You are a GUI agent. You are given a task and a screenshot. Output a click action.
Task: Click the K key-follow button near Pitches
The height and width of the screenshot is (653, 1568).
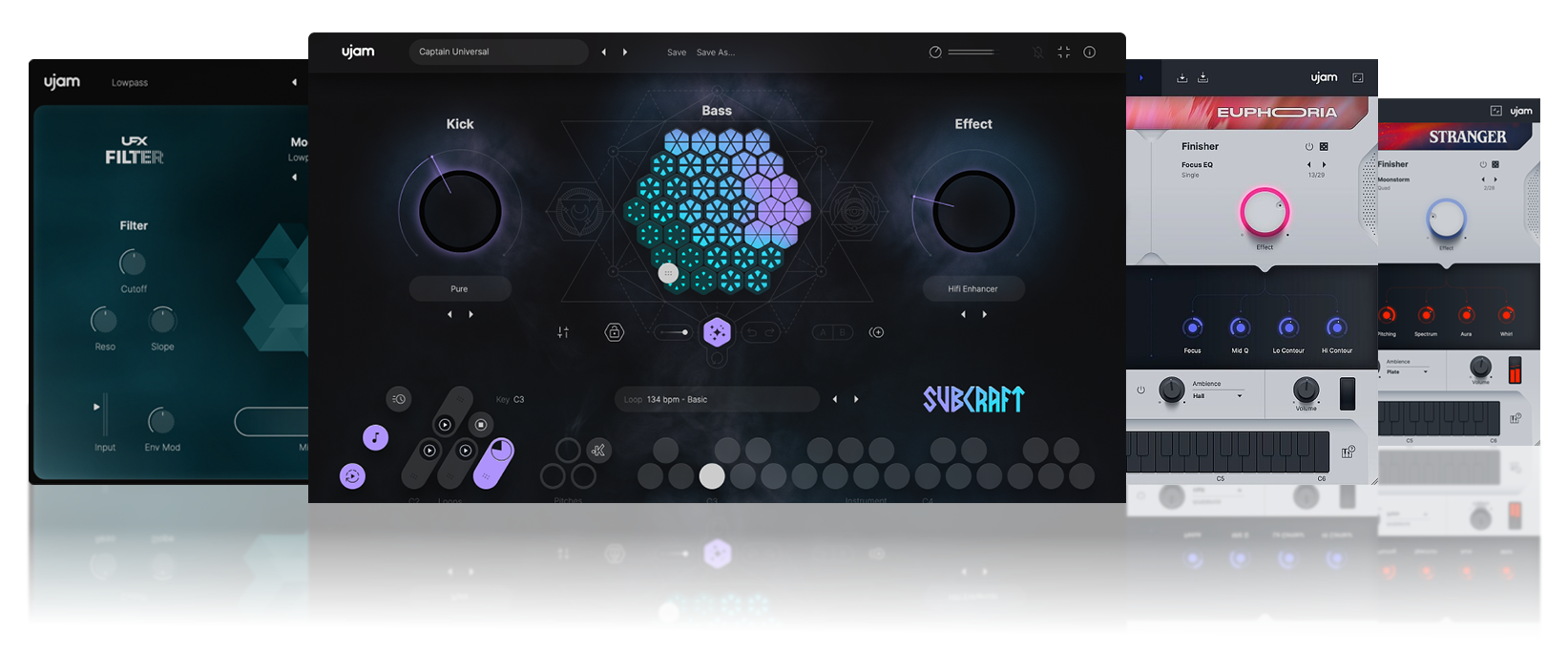tap(598, 451)
